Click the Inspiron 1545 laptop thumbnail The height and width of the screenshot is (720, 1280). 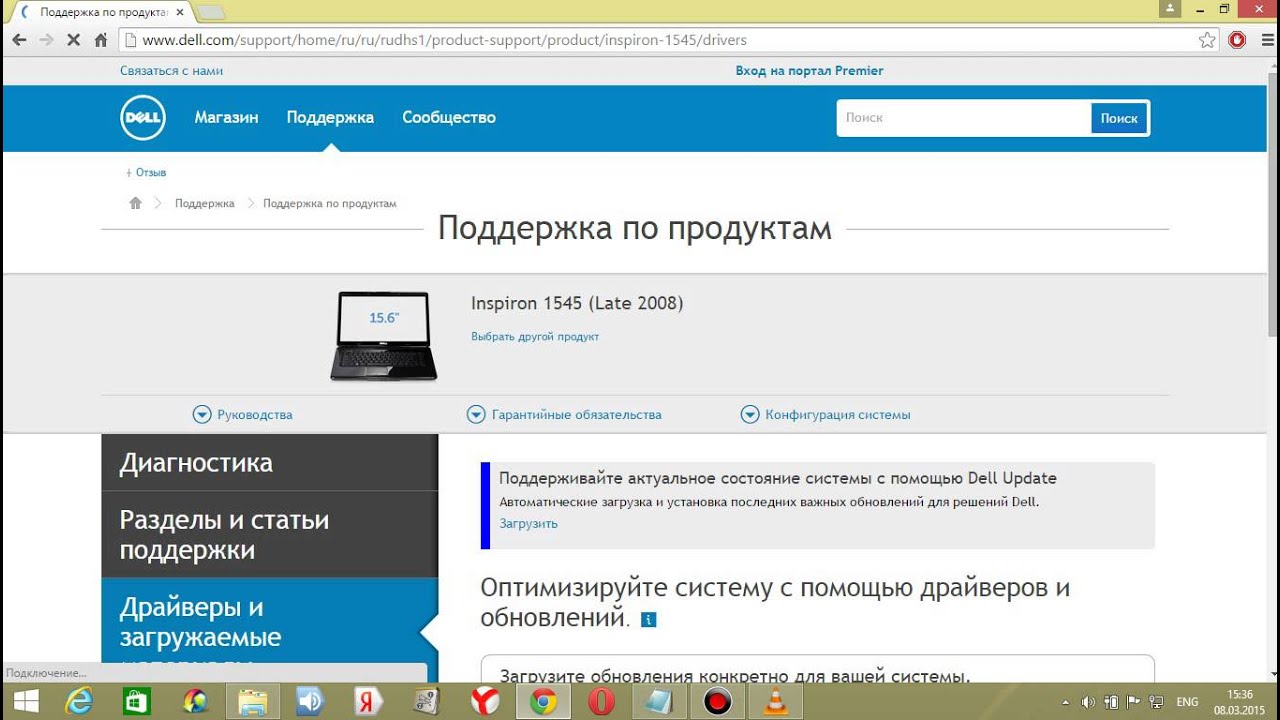384,336
